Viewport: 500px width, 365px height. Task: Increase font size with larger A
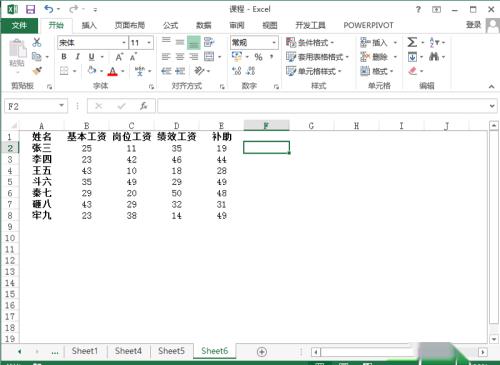[119, 57]
